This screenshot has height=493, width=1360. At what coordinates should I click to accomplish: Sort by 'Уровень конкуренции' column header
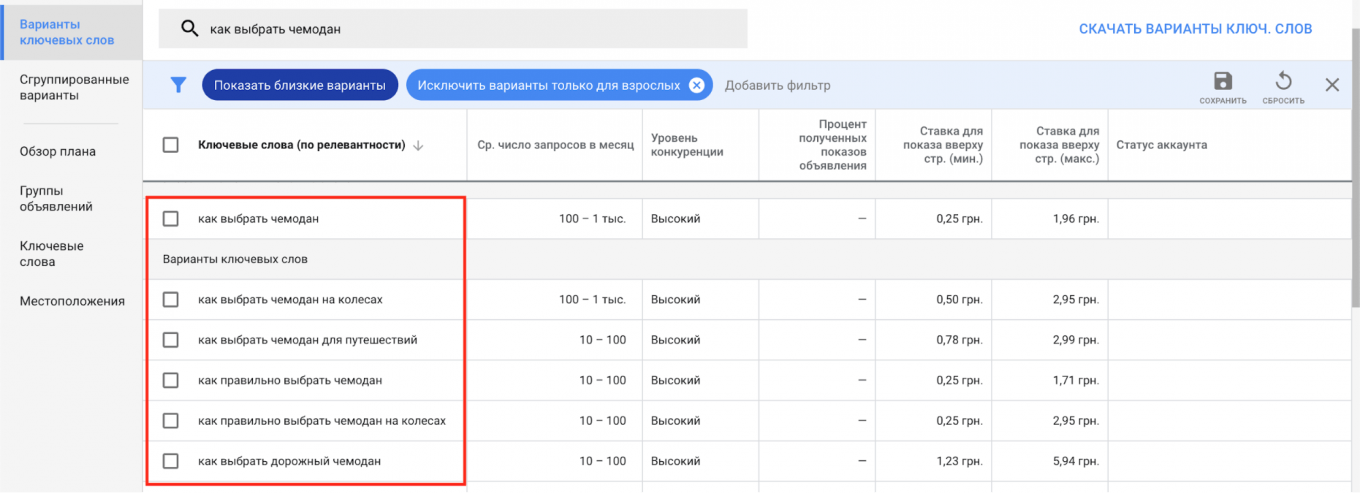coord(686,145)
